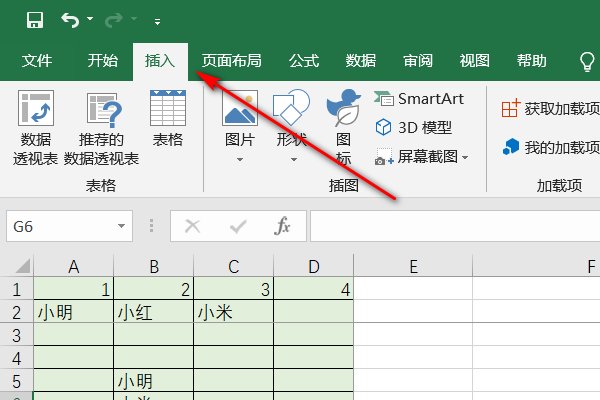Click cell C2 containing 小米
Image resolution: width=600 pixels, height=400 pixels.
[234, 312]
